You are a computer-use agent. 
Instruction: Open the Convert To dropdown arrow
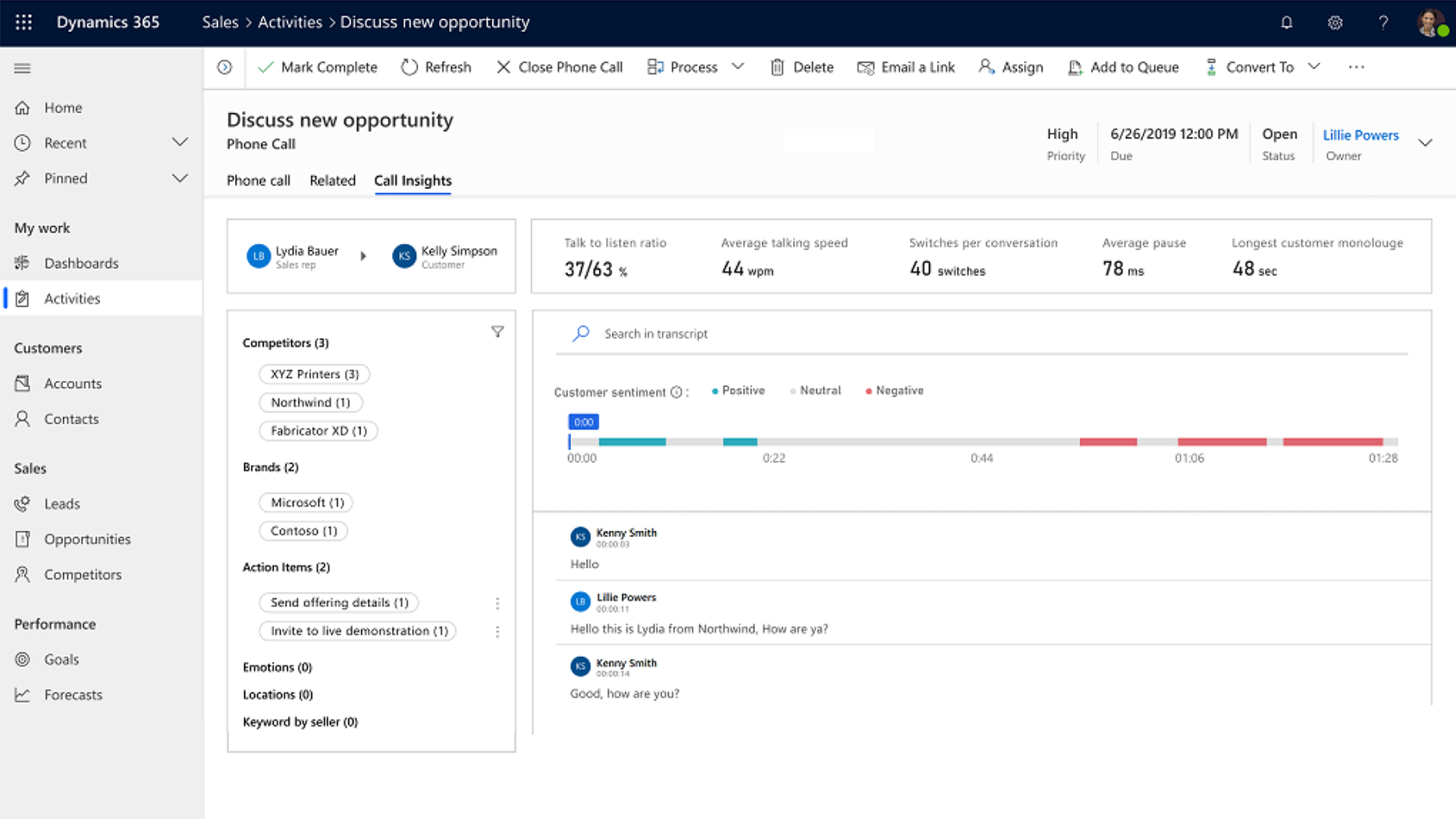1314,67
